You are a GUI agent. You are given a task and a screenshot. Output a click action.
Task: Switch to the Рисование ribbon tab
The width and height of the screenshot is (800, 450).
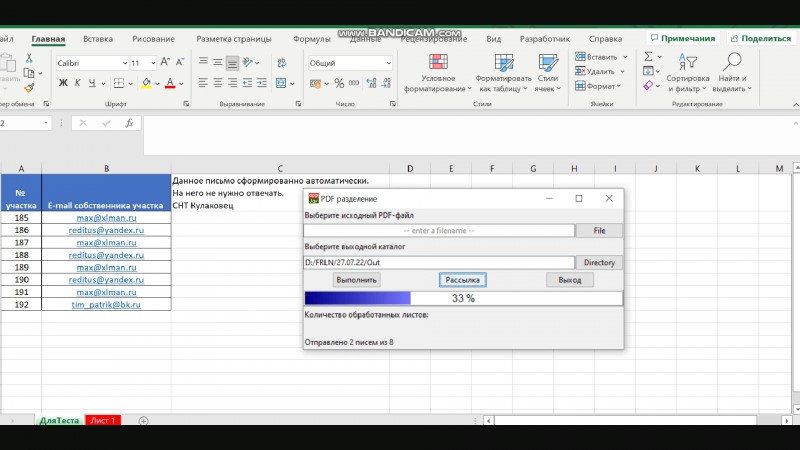click(x=153, y=39)
